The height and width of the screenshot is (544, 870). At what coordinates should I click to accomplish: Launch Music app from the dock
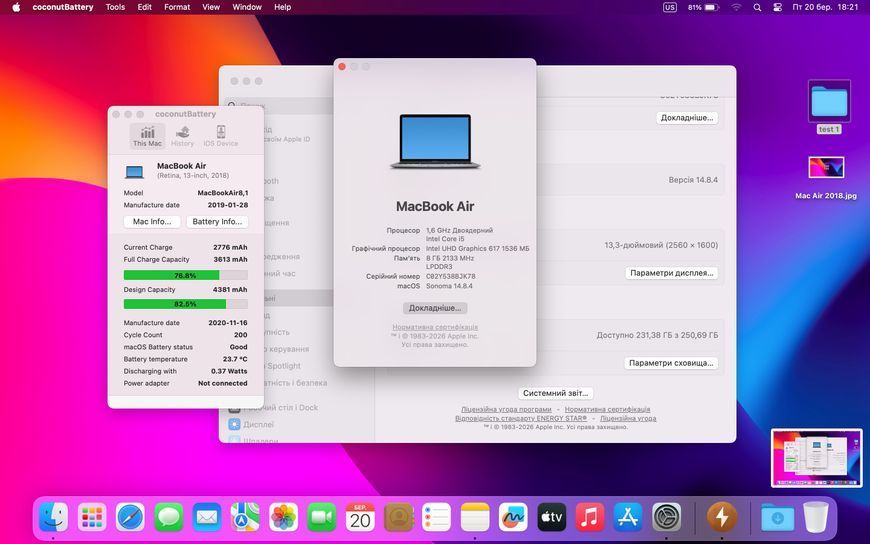(x=590, y=517)
